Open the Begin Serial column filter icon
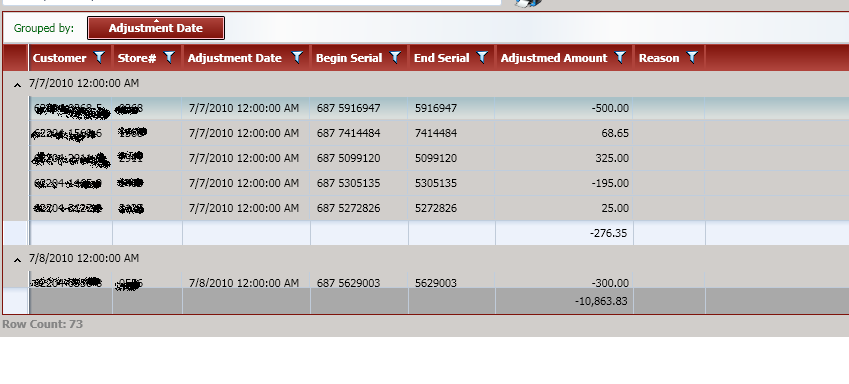Screen dimensions: 849x384 click(x=395, y=57)
